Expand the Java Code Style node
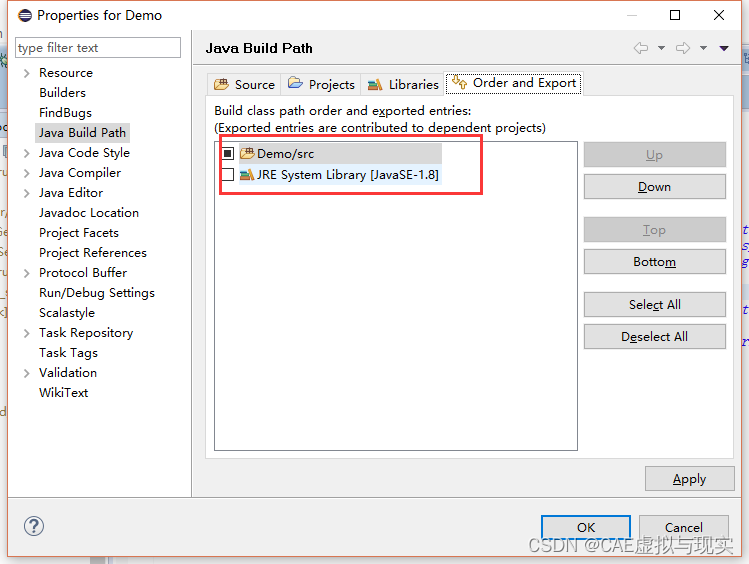 pyautogui.click(x=27, y=153)
